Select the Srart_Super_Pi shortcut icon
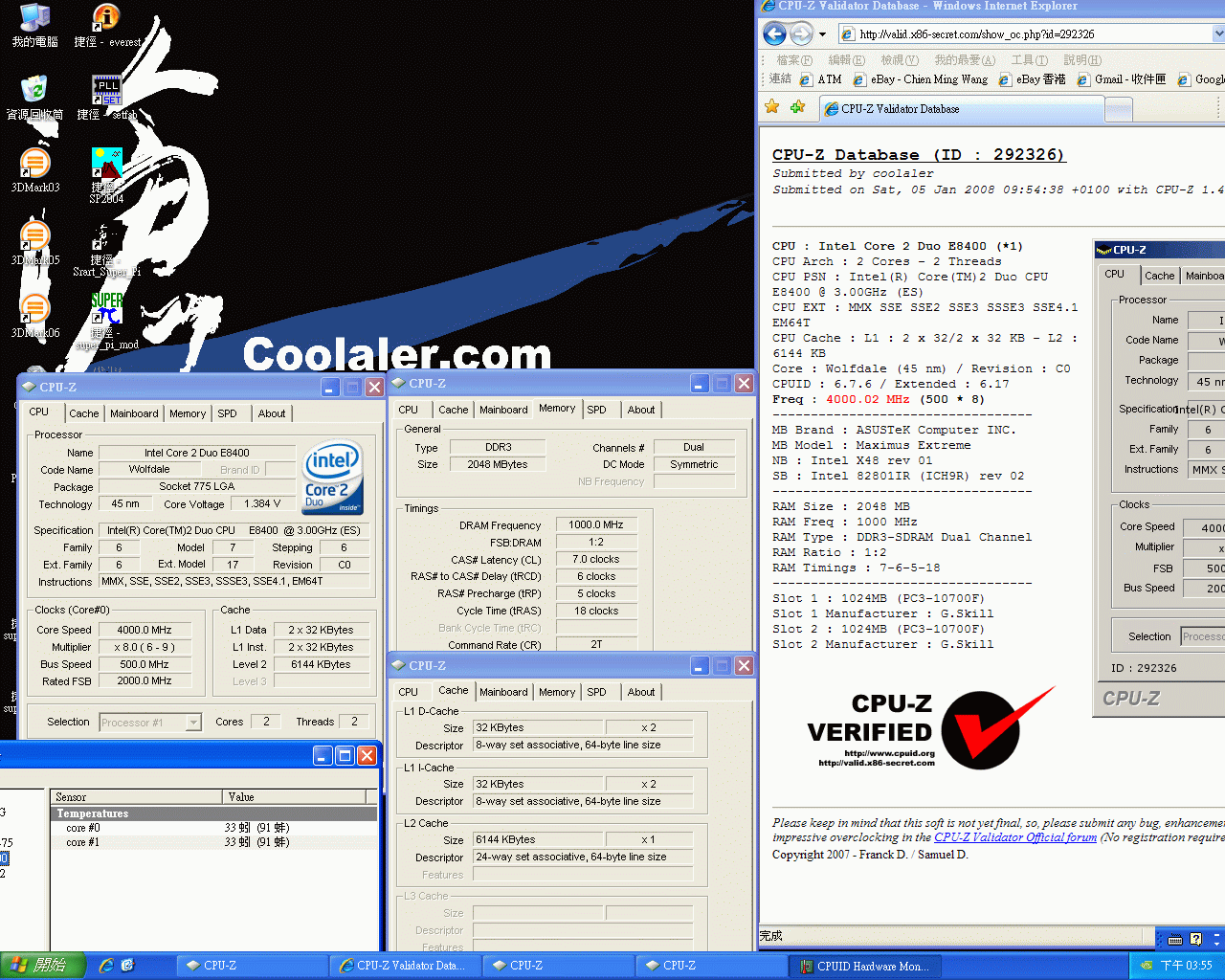 [x=106, y=249]
